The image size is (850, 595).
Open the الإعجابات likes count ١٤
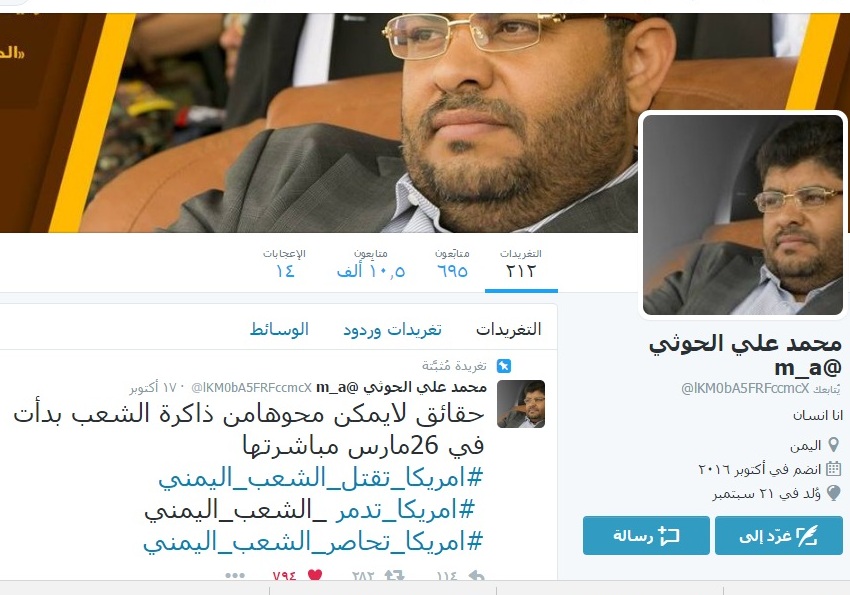point(285,263)
